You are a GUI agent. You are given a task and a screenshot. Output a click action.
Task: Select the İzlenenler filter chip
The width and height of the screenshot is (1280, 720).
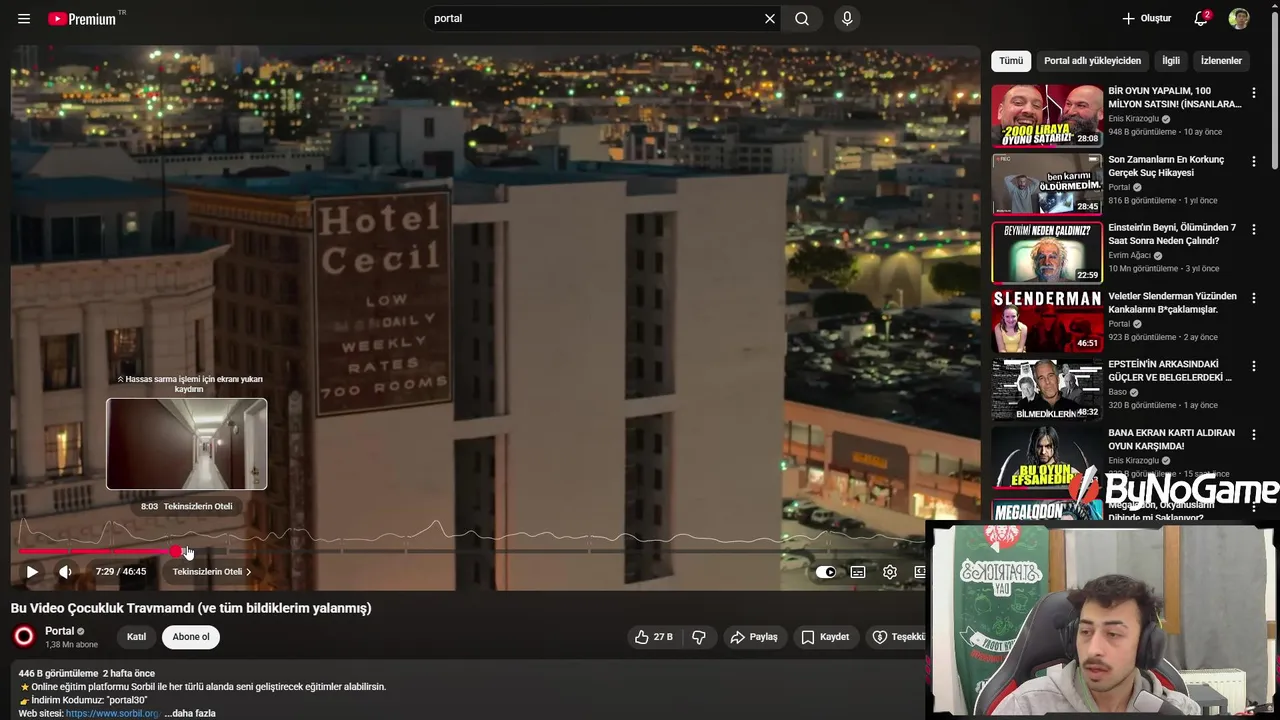click(1221, 61)
